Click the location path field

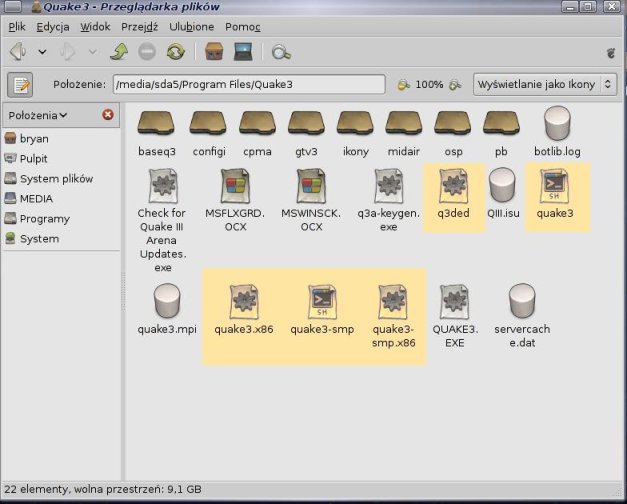(249, 84)
